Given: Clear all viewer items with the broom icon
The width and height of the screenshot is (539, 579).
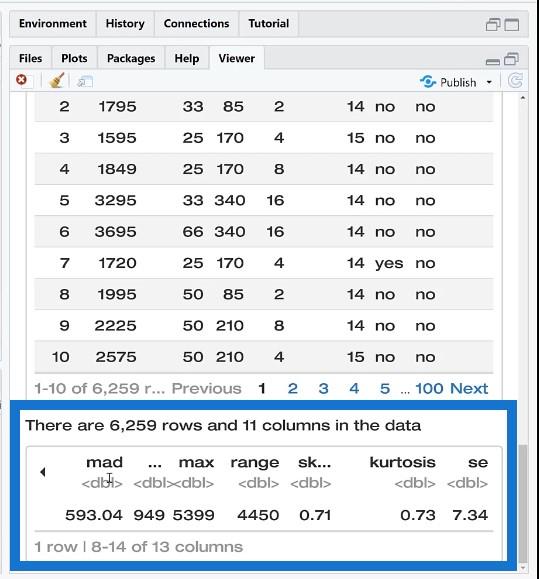Looking at the screenshot, I should click(x=56, y=80).
